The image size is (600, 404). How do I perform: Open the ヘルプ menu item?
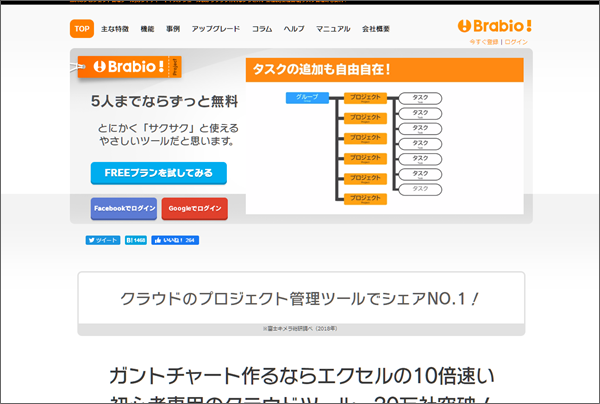click(x=295, y=28)
